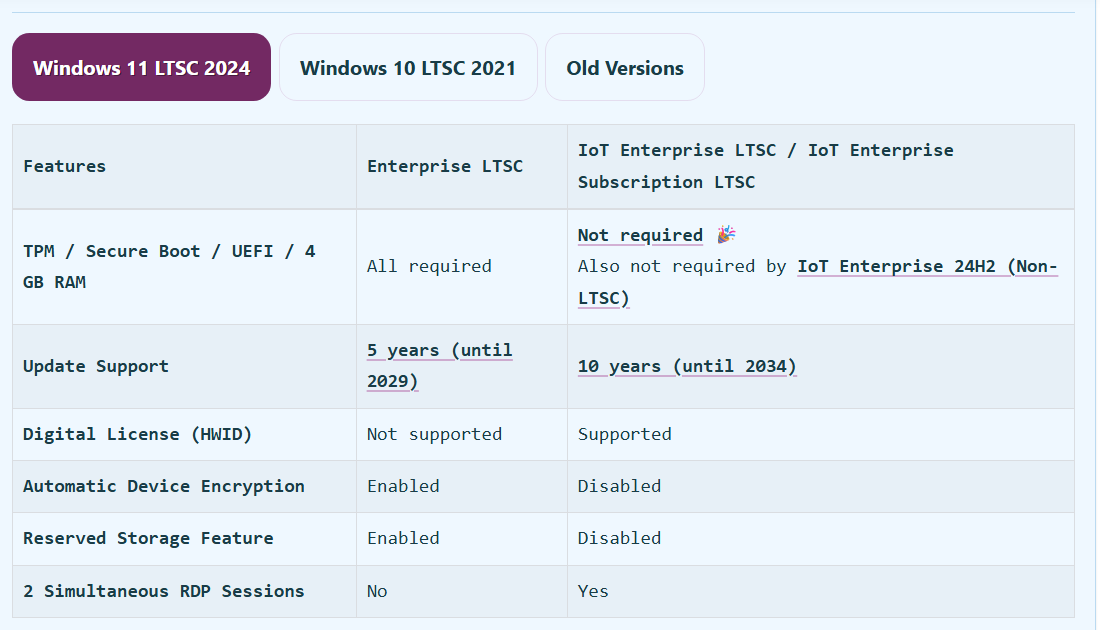Click "Reserved Storage Feature" row label
The width and height of the screenshot is (1100, 630).
point(148,538)
